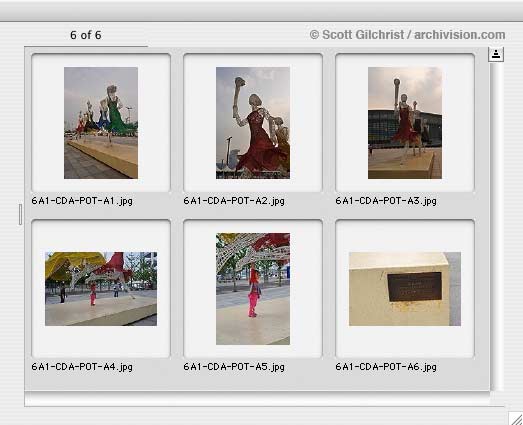Click the sort-order pyramid icon above the scrollbar
The width and height of the screenshot is (523, 425).
[496, 54]
